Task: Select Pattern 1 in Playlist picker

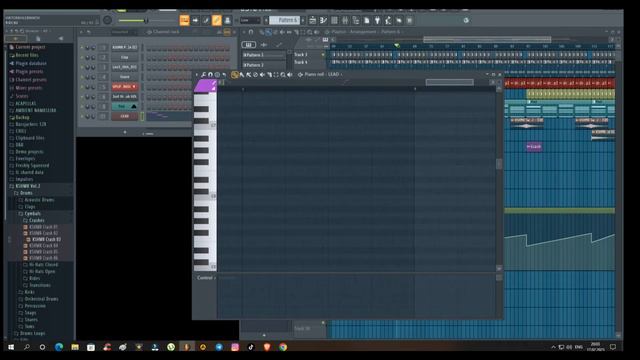Action: 264,55
